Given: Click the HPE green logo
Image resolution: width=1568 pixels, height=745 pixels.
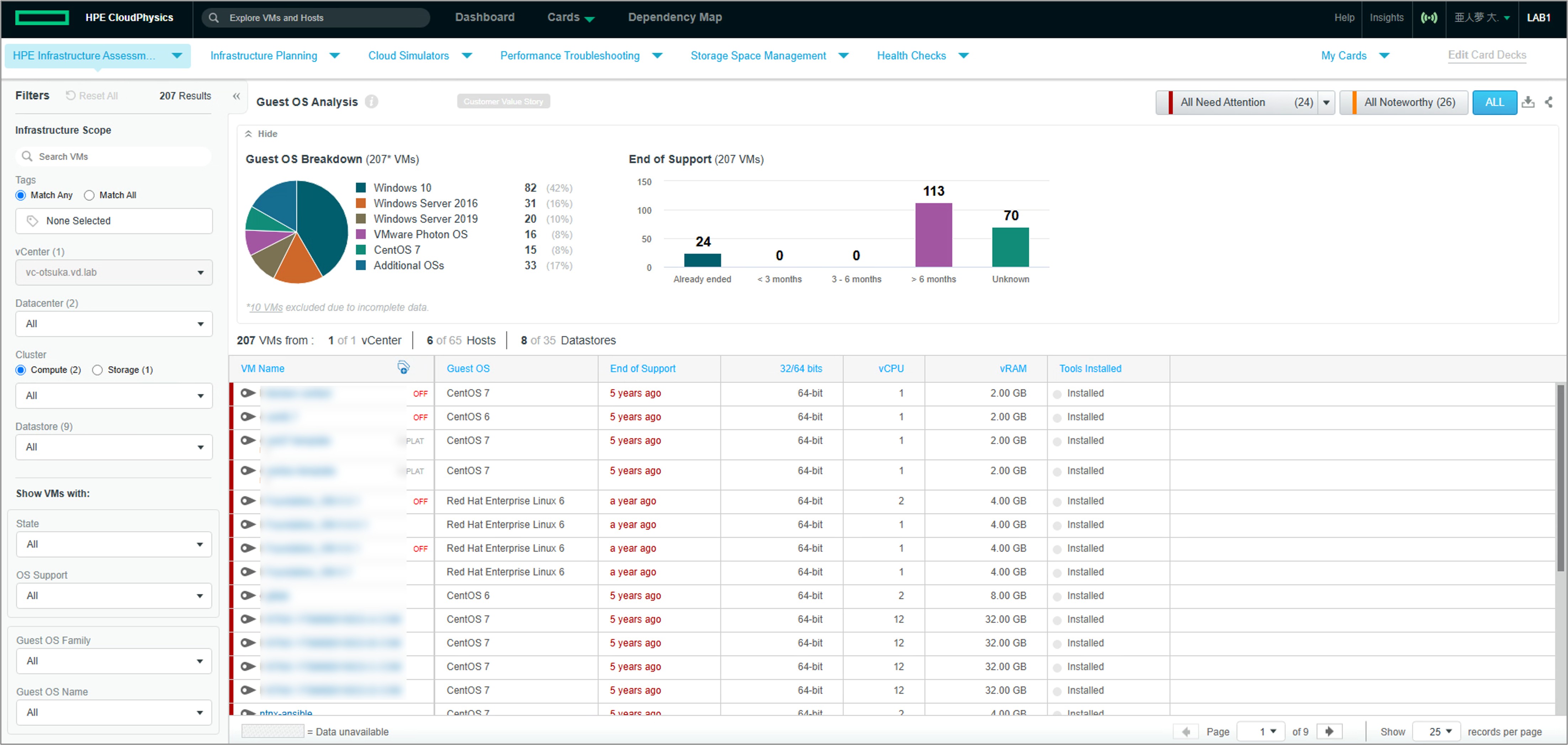Looking at the screenshot, I should 41,18.
